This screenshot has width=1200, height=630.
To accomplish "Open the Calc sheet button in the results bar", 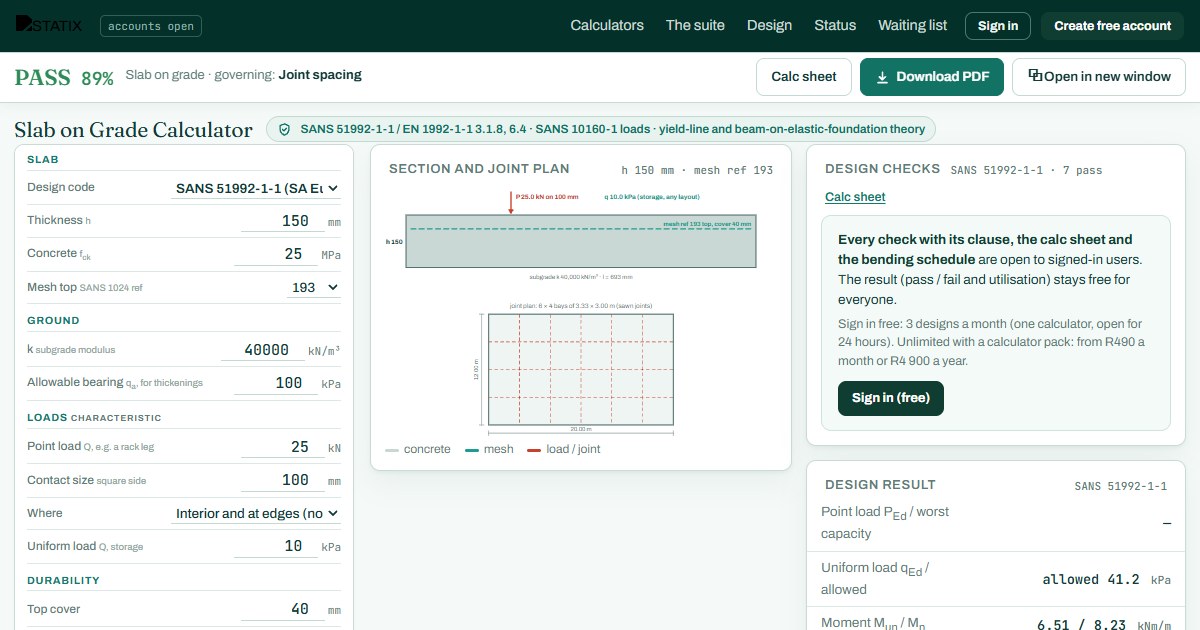I will (x=804, y=77).
